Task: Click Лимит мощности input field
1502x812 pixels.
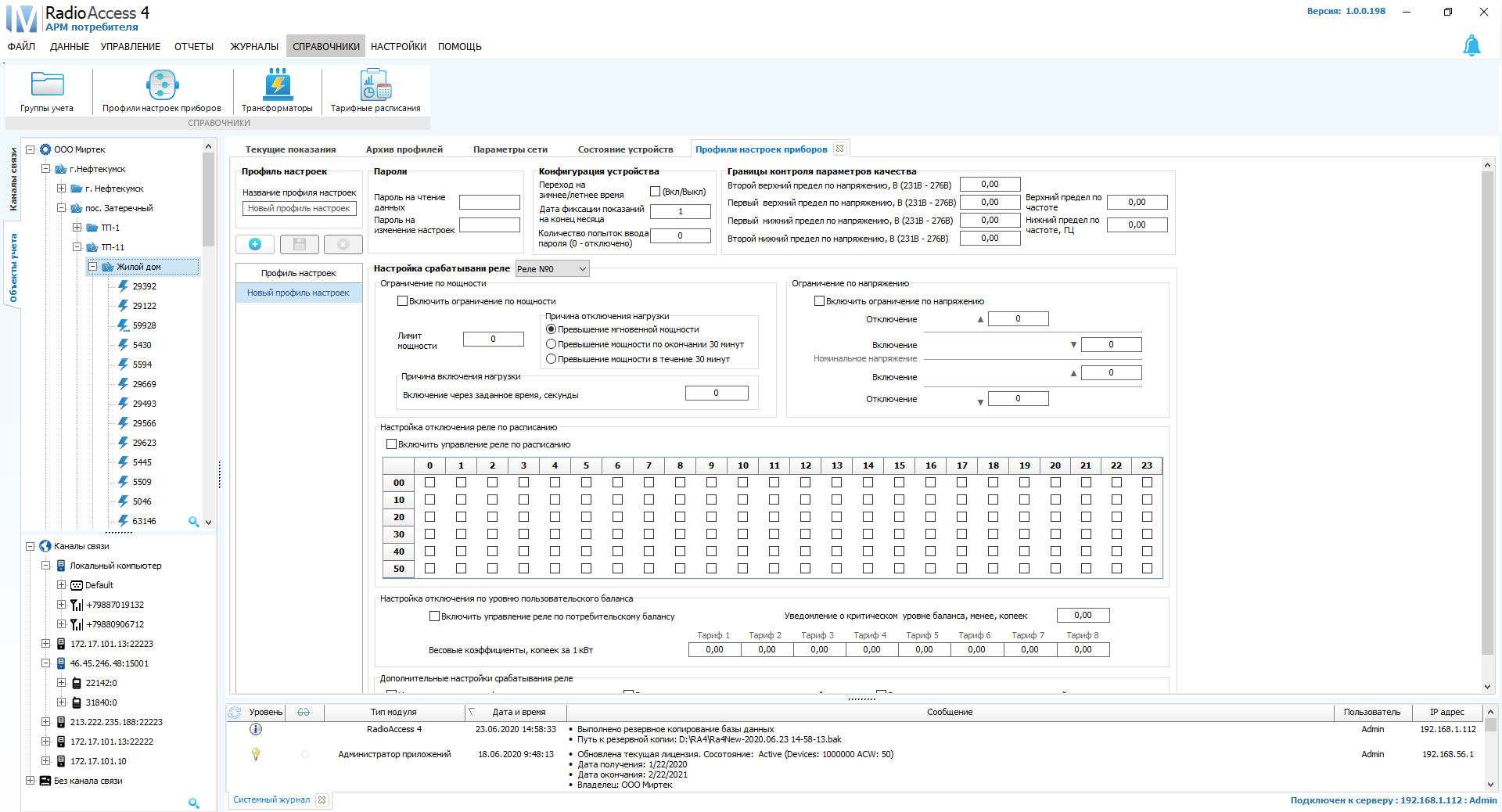Action: point(493,340)
